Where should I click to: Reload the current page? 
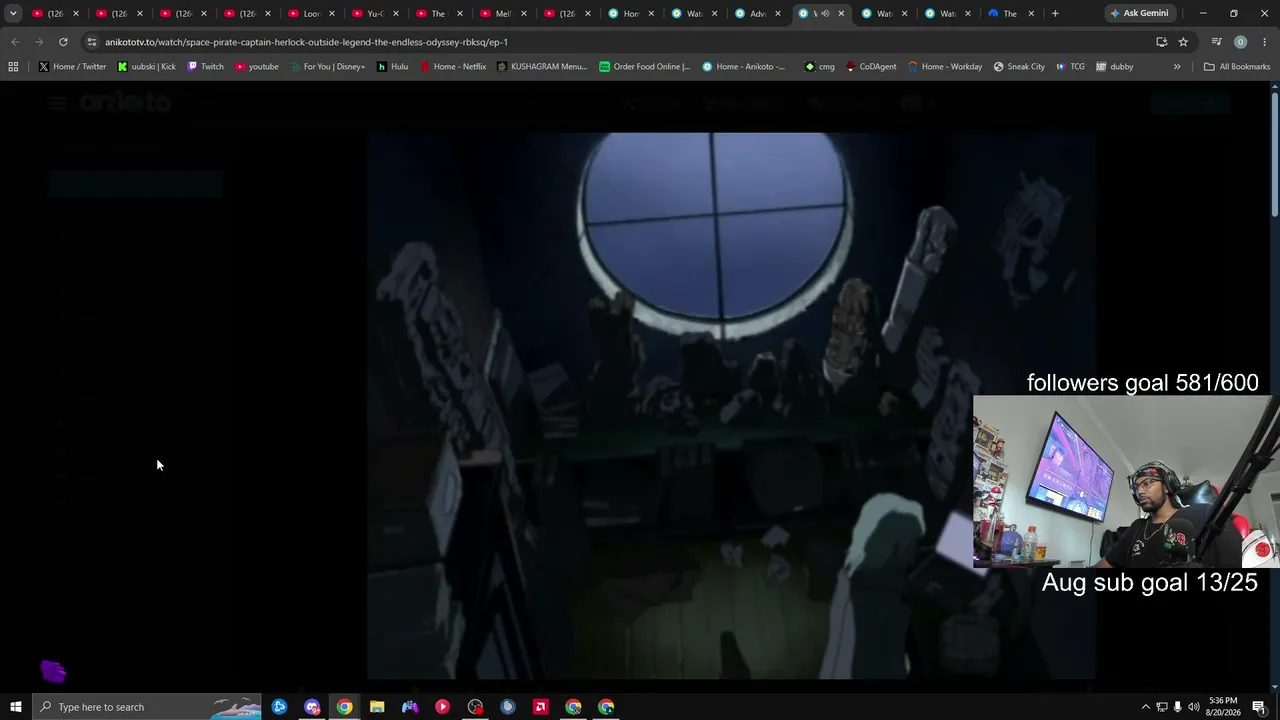63,42
